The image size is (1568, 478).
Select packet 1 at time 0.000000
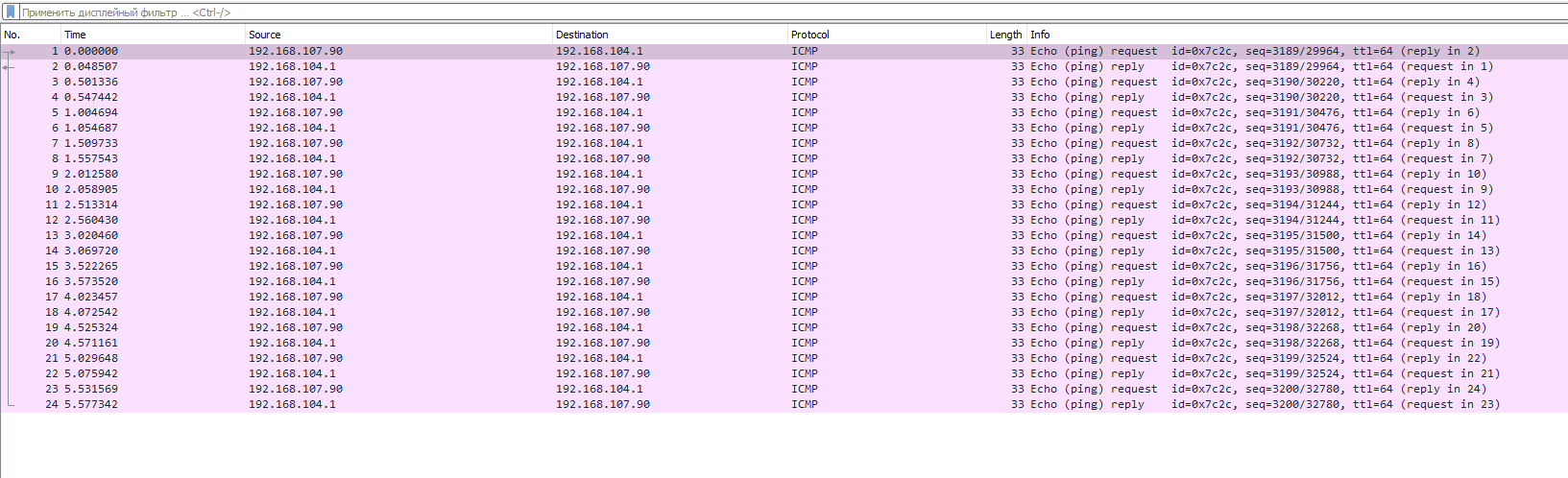(784, 52)
